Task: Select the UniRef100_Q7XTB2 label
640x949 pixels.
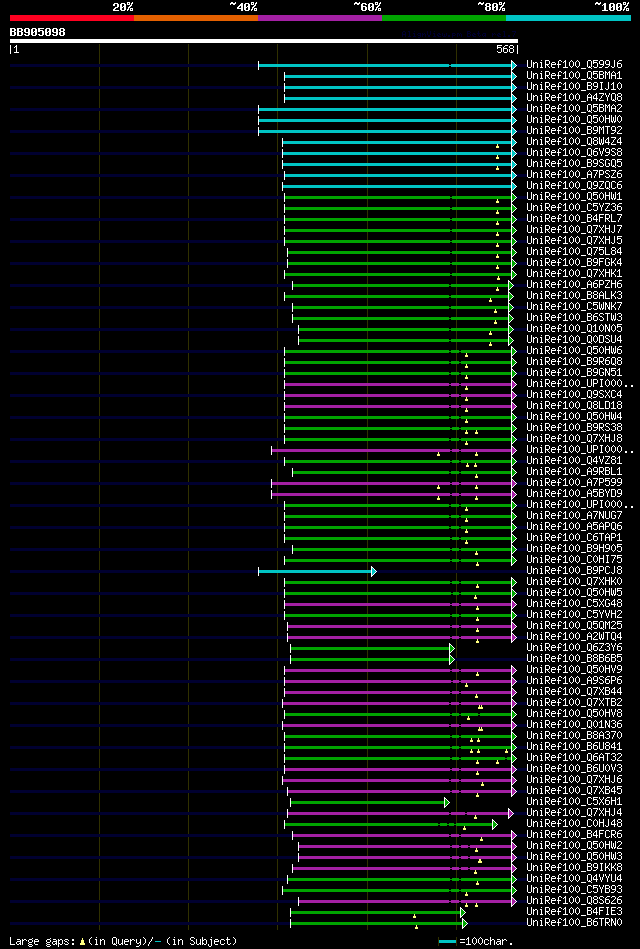Action: pos(575,703)
